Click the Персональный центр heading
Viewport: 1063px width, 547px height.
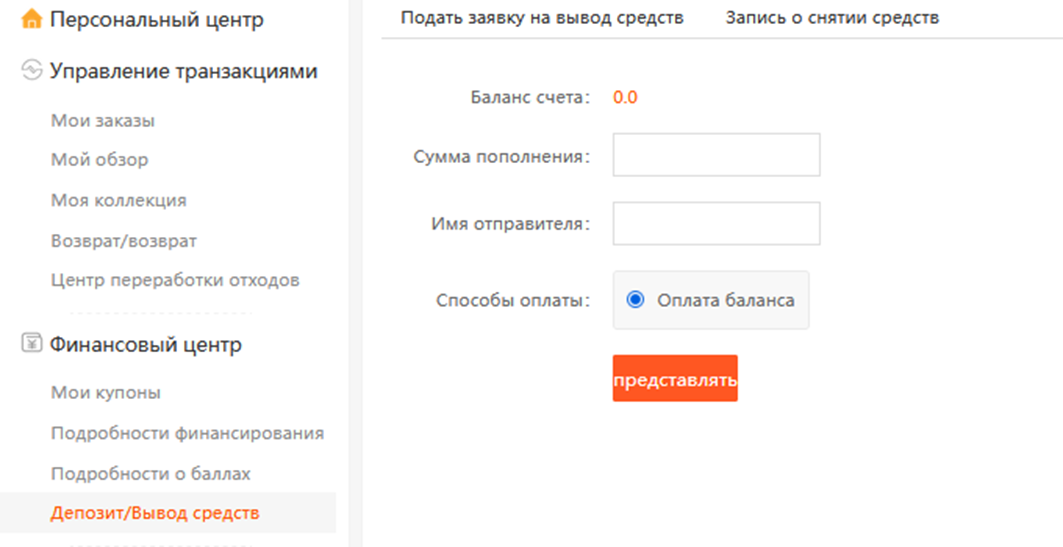click(x=157, y=19)
